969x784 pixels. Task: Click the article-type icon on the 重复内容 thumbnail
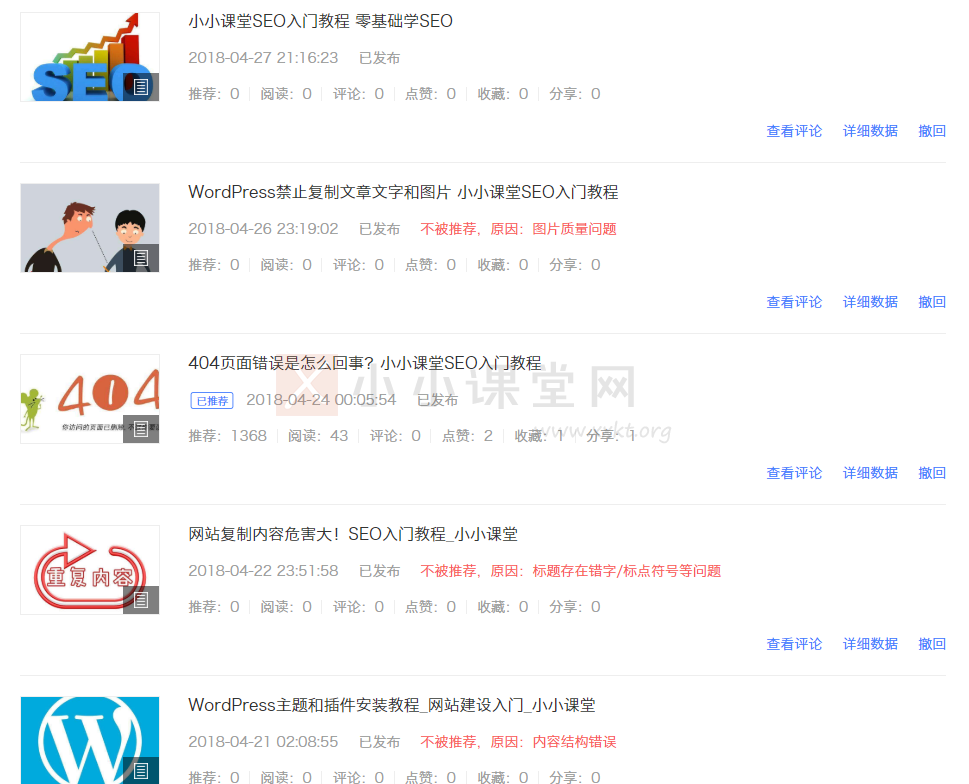point(141,600)
